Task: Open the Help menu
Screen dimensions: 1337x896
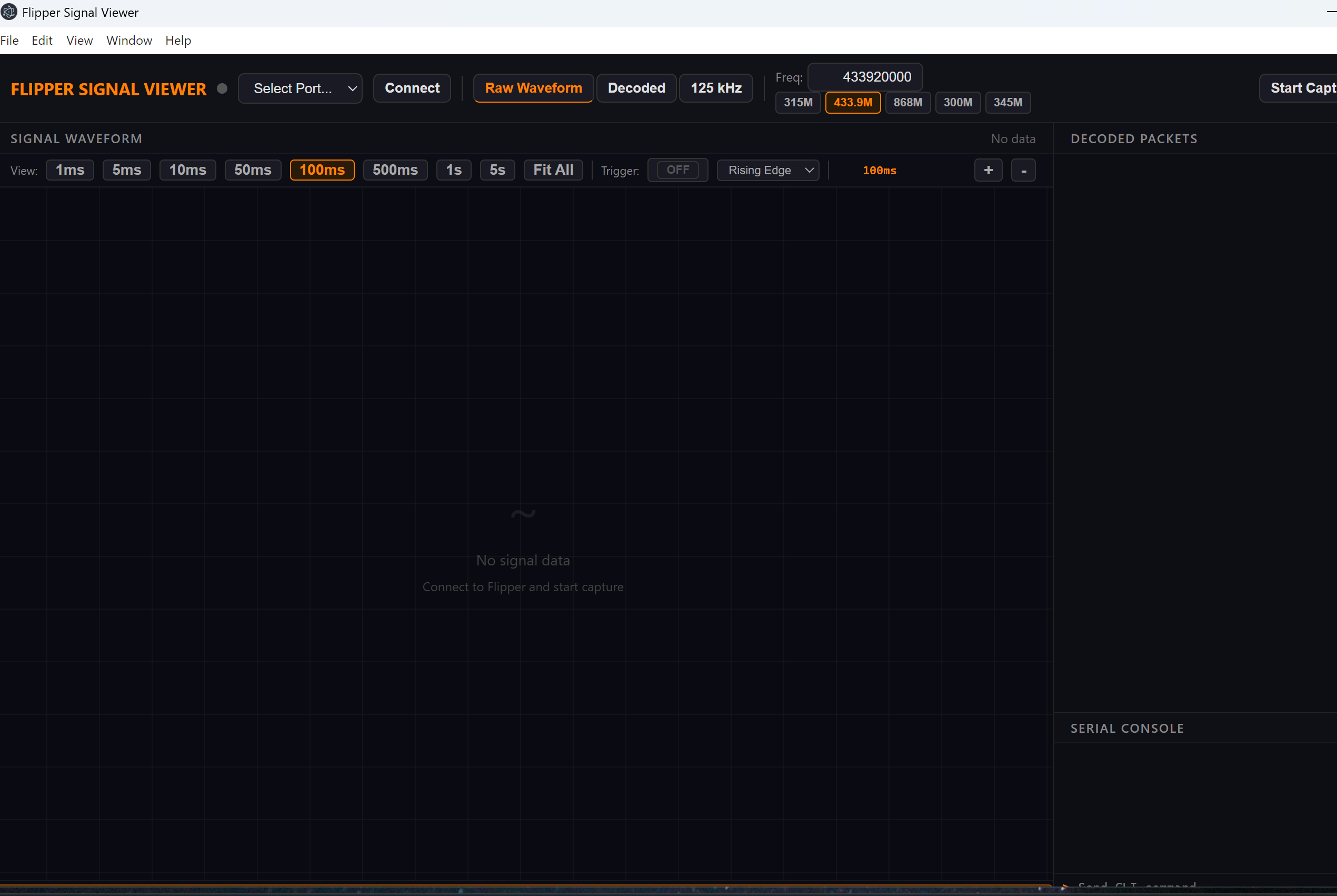Action: coord(178,41)
